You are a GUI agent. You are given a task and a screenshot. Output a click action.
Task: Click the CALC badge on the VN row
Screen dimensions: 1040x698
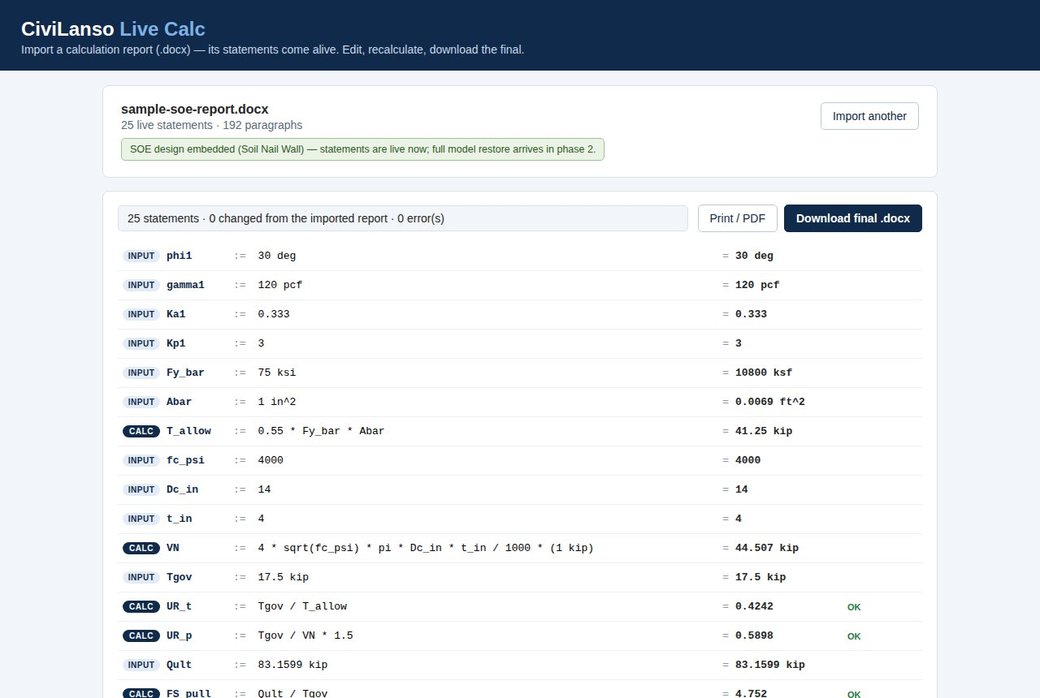141,547
